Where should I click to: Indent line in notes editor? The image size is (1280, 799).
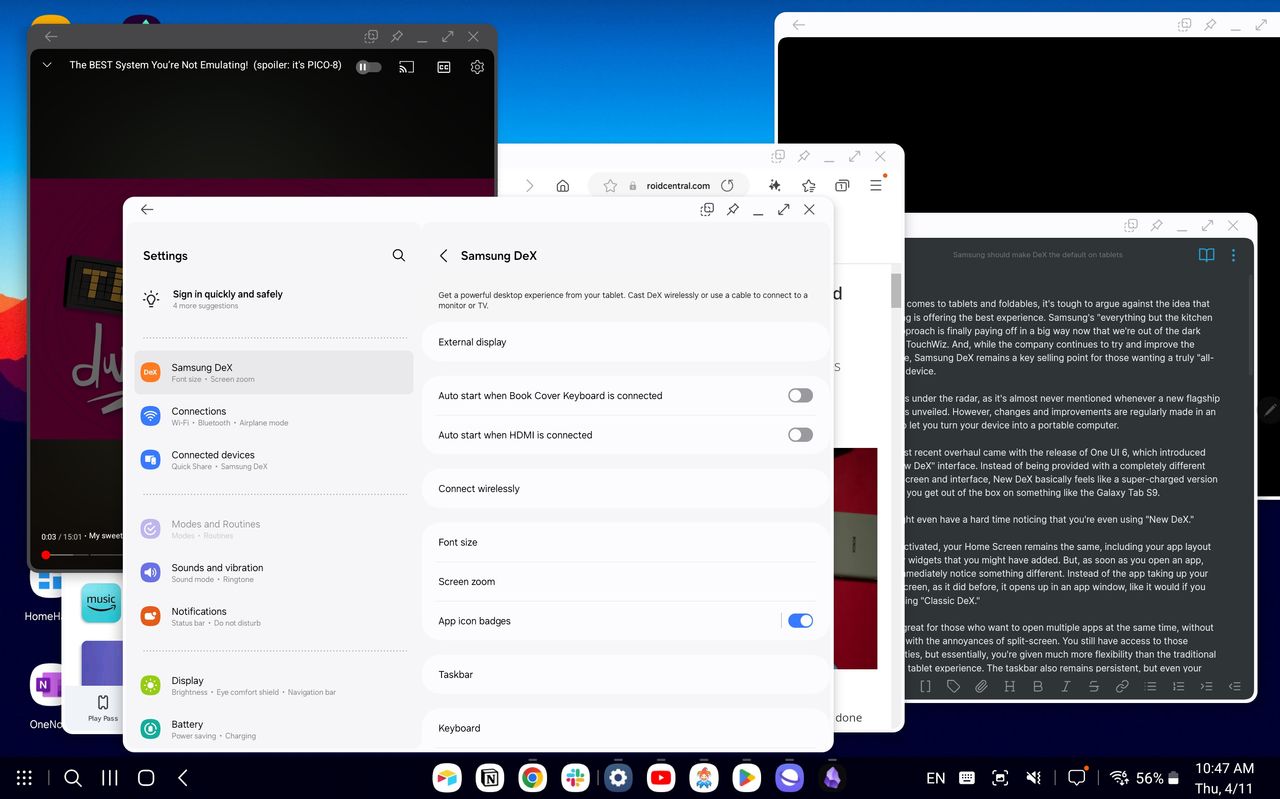[x=1206, y=686]
